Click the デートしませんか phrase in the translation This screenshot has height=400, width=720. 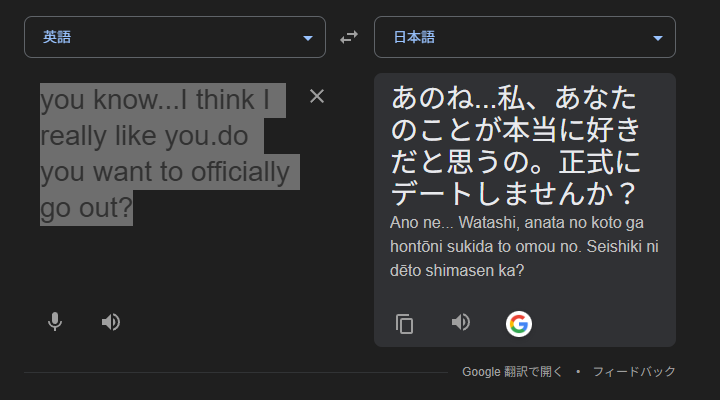509,193
